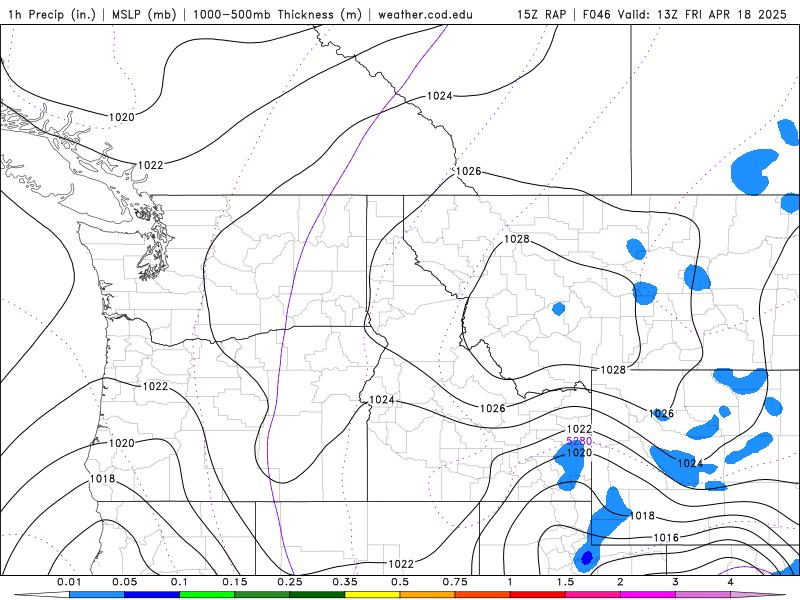Select the 'weather.cod.edu' source text
The height and width of the screenshot is (600, 800).
tap(425, 14)
